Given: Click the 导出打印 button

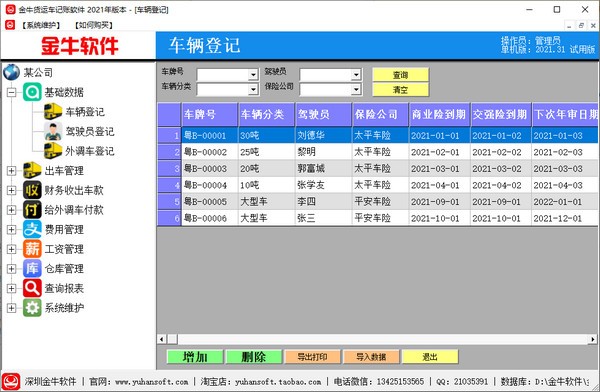Looking at the screenshot, I should pyautogui.click(x=312, y=357).
